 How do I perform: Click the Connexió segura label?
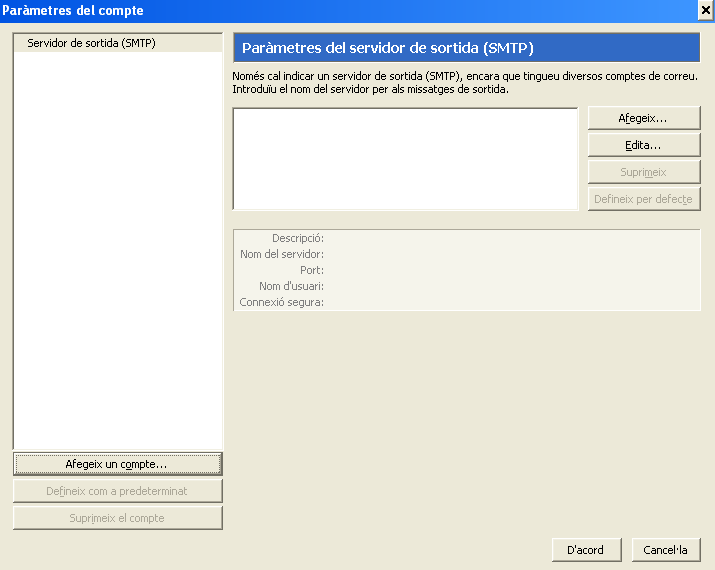(x=281, y=303)
